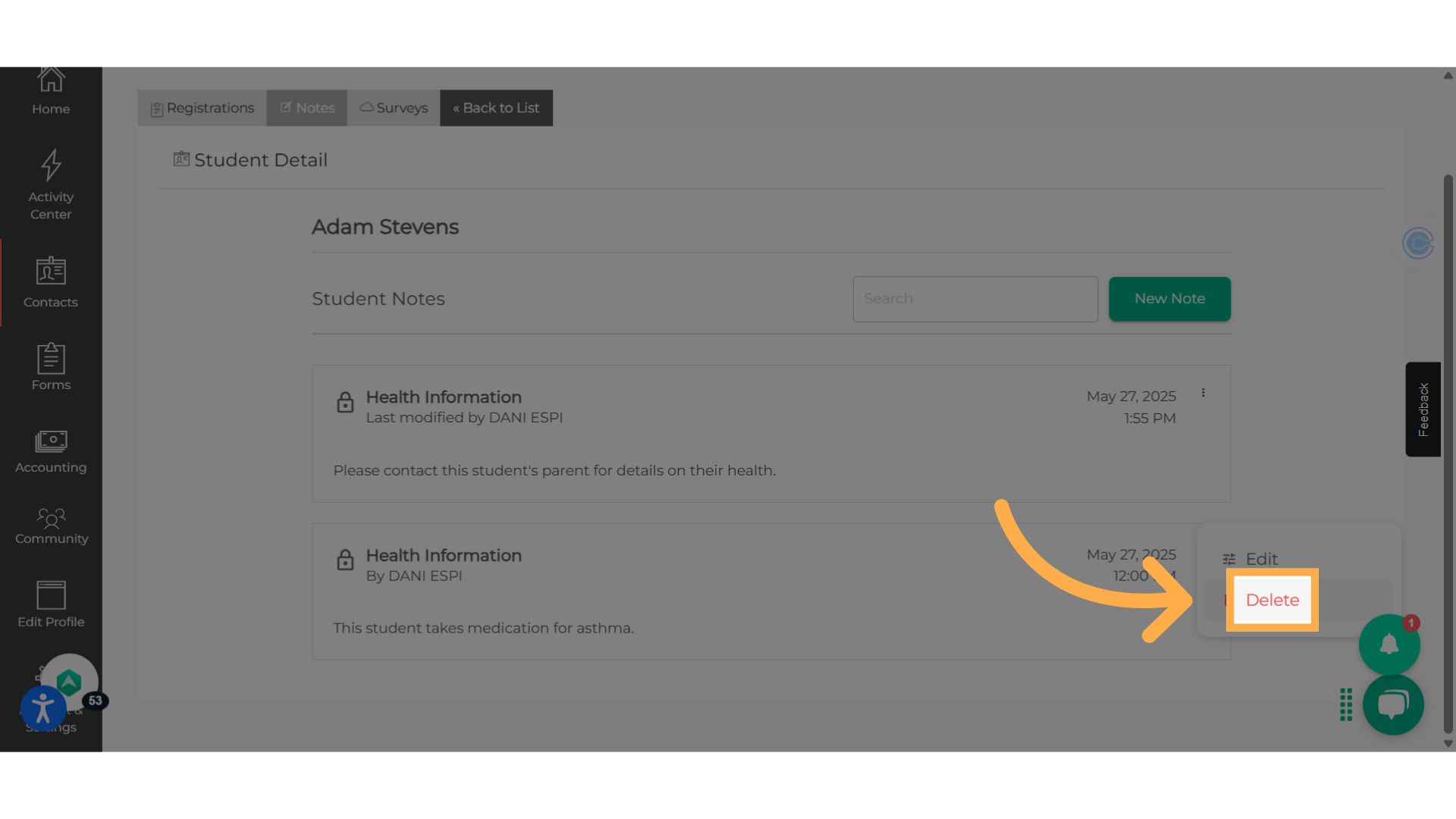Click the green dotted grip handle icon
The height and width of the screenshot is (819, 1456).
click(1346, 704)
